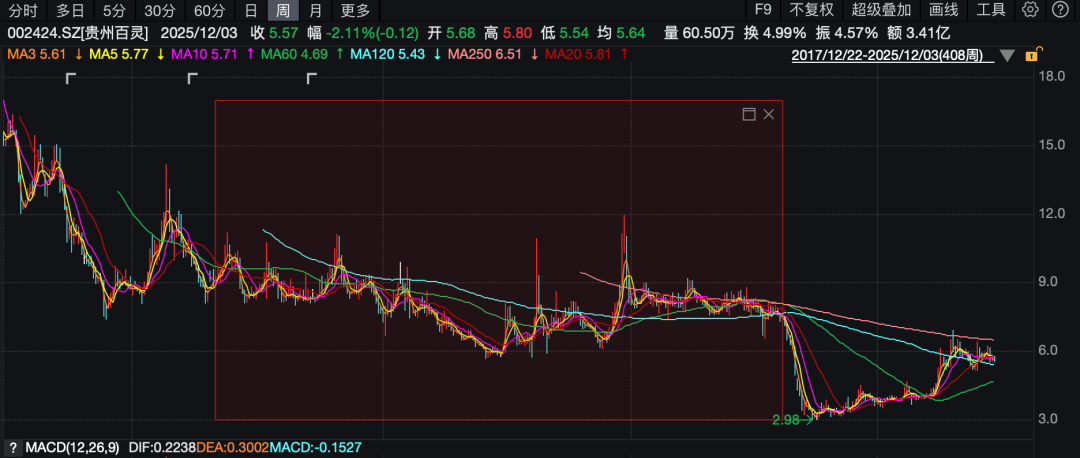Click the orange lock icon
Screen dimensions: 1080x458
click(1032, 55)
